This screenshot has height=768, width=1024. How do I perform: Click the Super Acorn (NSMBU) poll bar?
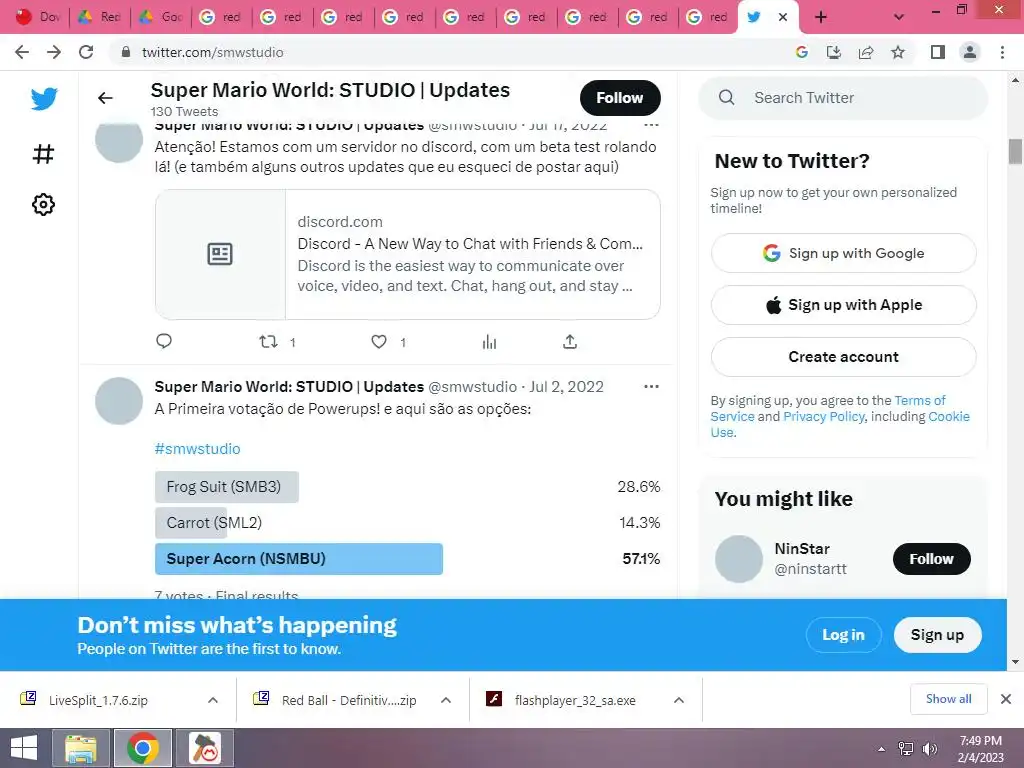pos(298,559)
